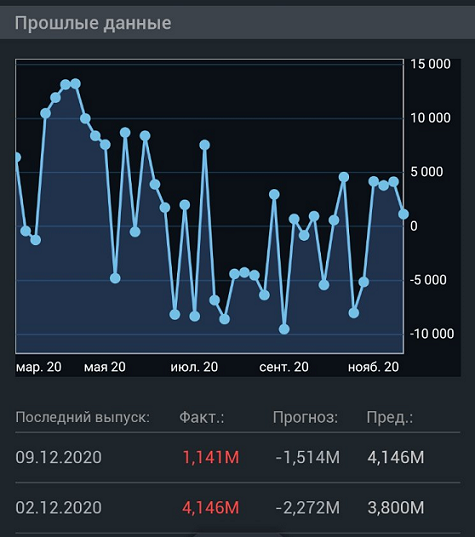Tap the actual value 4,146M in red

click(x=211, y=508)
